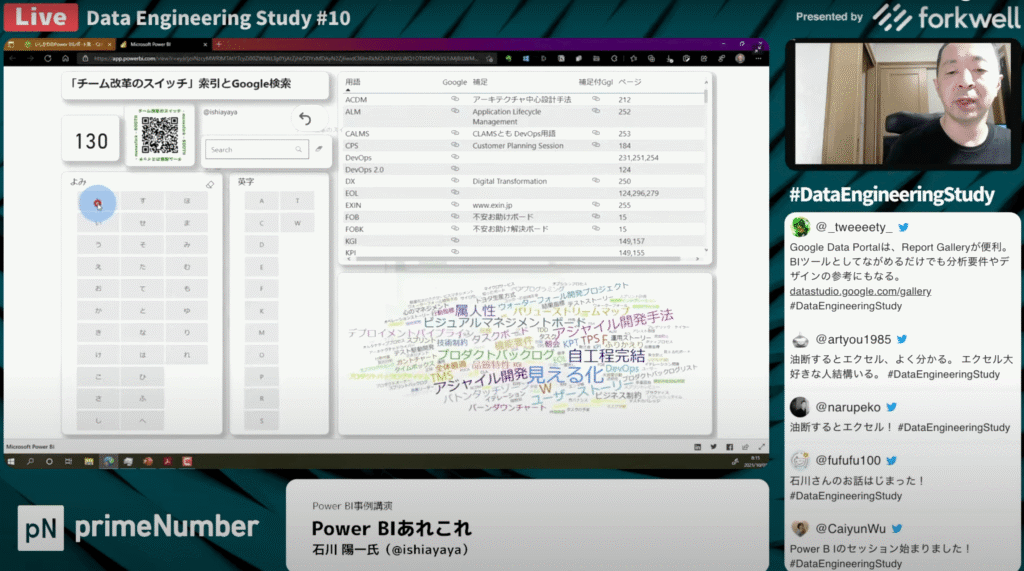Toggle the す slicer tile
Viewport: 1024px width, 571px height.
143,201
